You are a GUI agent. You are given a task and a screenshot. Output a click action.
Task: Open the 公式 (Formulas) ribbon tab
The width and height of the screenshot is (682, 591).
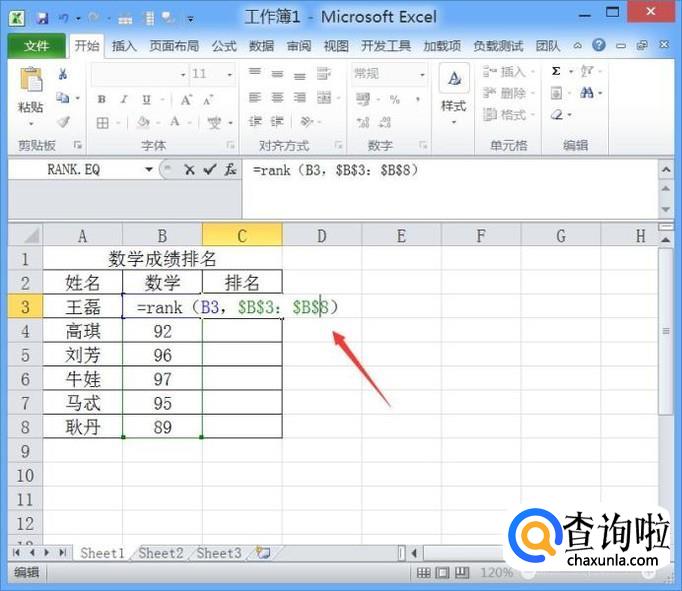[224, 46]
